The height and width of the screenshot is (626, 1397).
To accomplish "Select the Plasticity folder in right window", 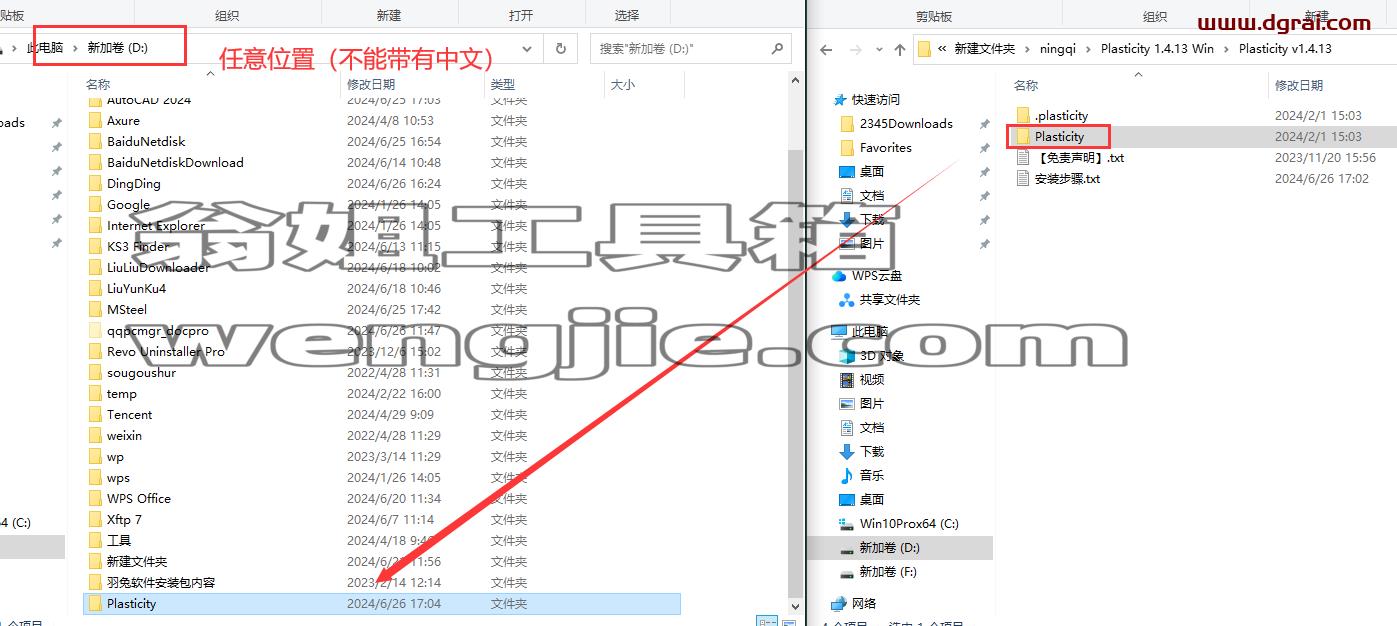I will coord(1059,136).
